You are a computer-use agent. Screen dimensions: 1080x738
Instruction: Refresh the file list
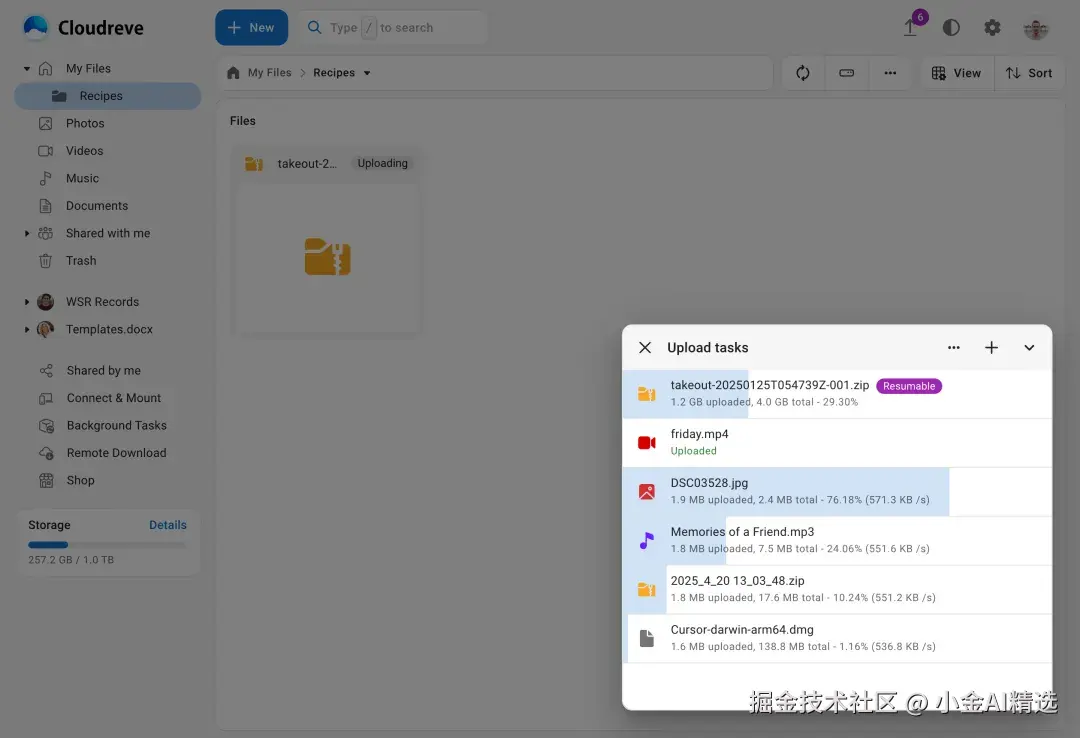[802, 73]
